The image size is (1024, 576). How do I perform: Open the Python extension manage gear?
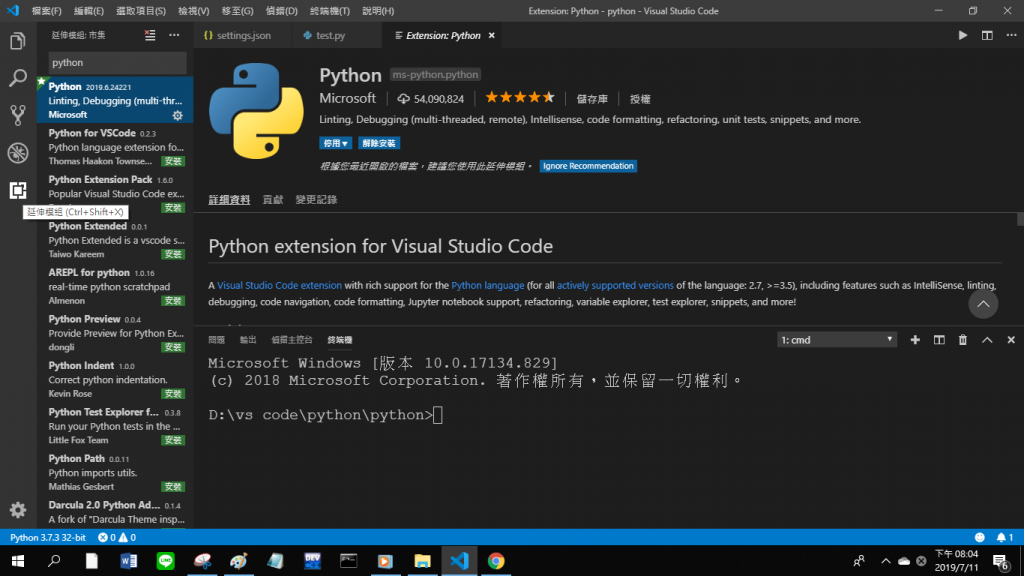[x=178, y=116]
